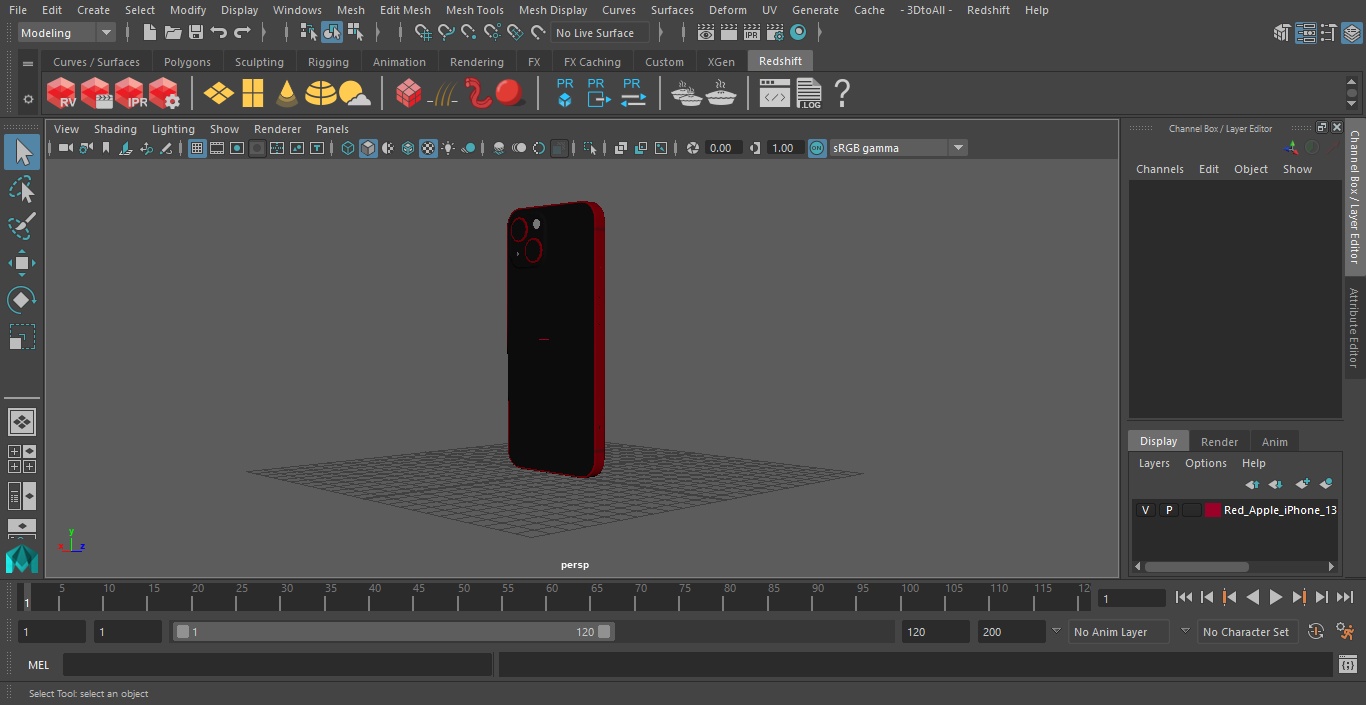The image size is (1366, 705).
Task: Open the No Anim Layer dropdown arrow
Action: (1056, 632)
